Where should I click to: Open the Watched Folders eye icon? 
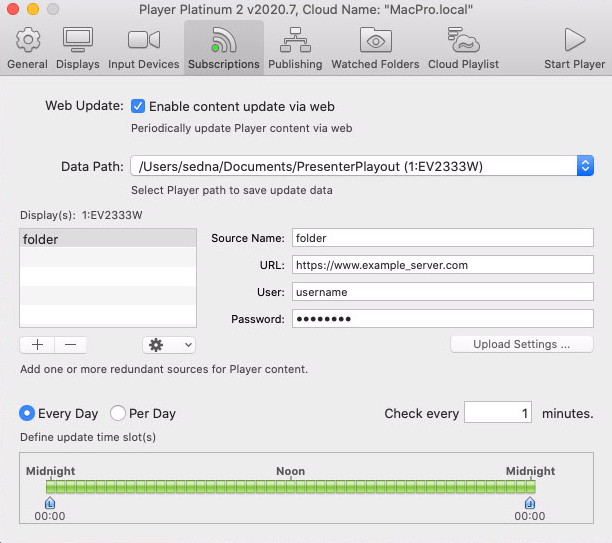[375, 40]
